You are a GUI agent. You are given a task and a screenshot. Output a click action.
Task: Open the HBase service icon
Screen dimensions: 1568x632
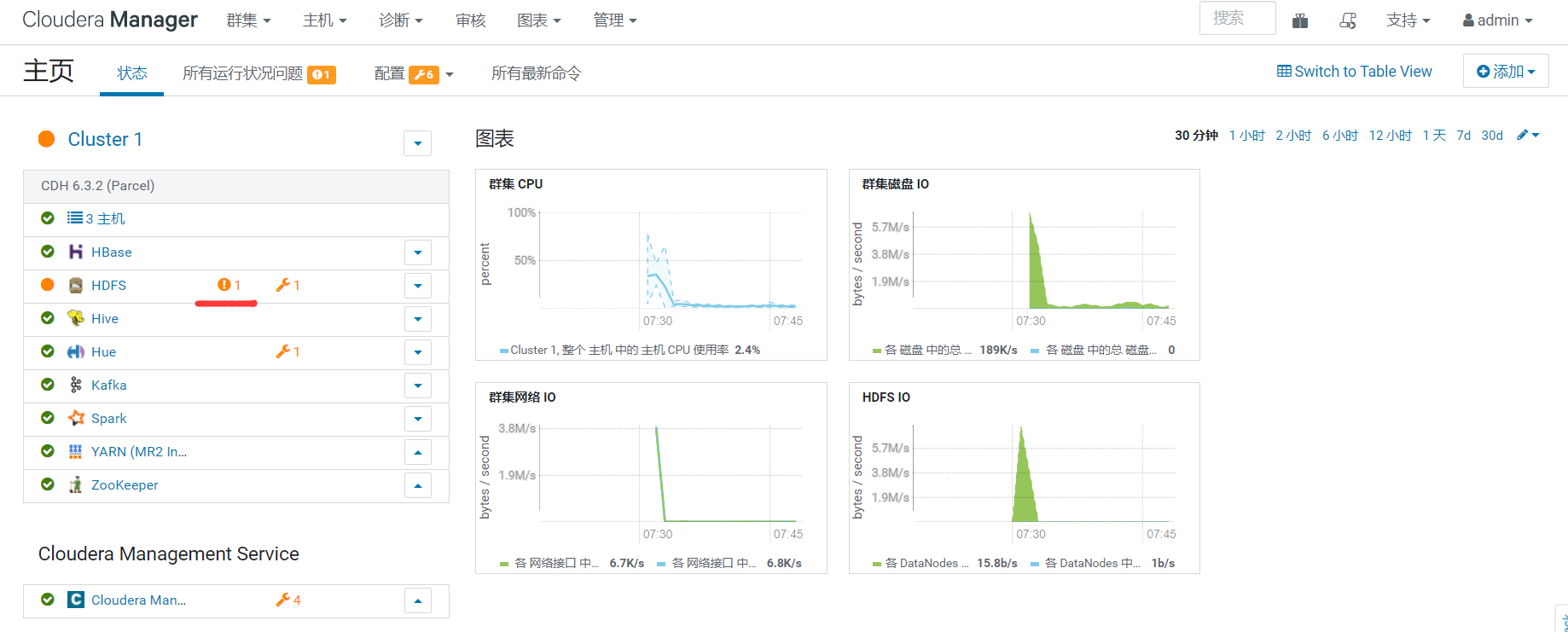76,252
